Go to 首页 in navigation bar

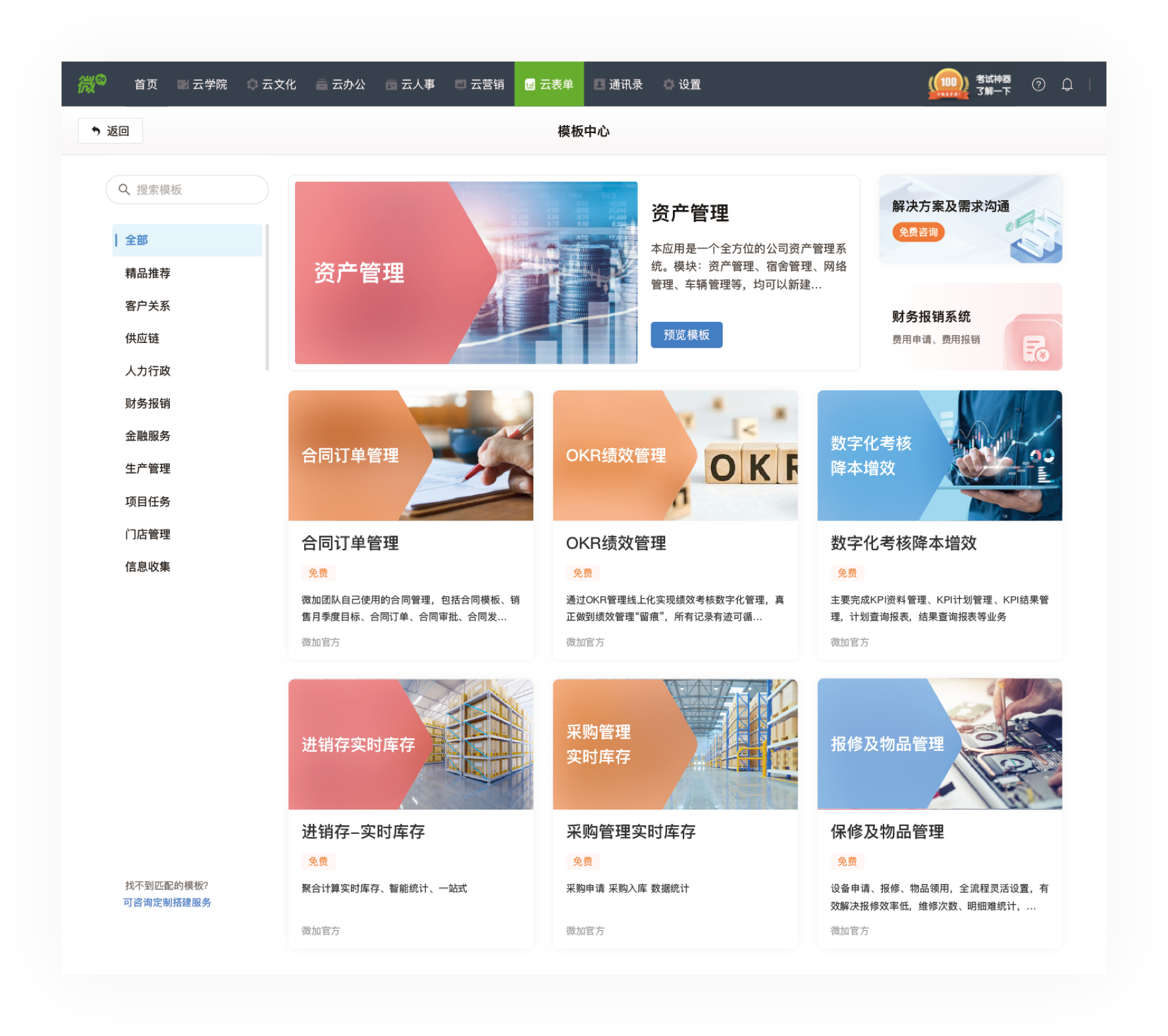coord(146,84)
